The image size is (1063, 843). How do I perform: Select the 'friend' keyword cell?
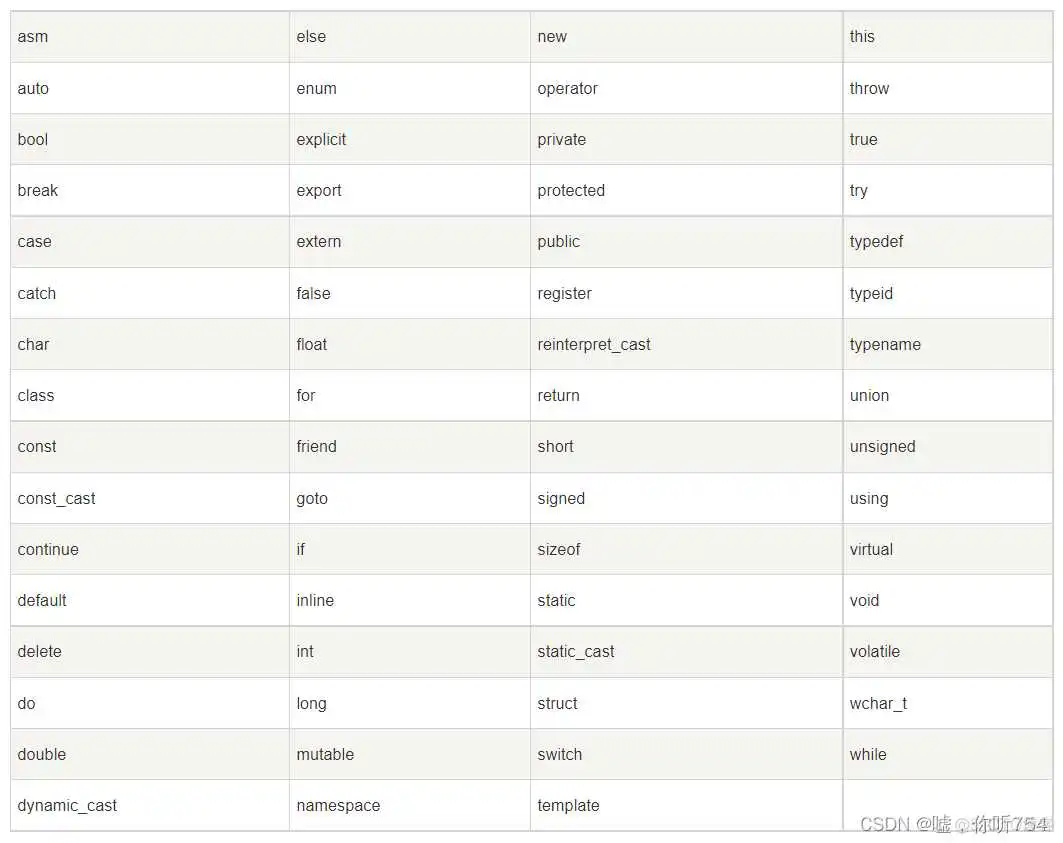(x=409, y=447)
